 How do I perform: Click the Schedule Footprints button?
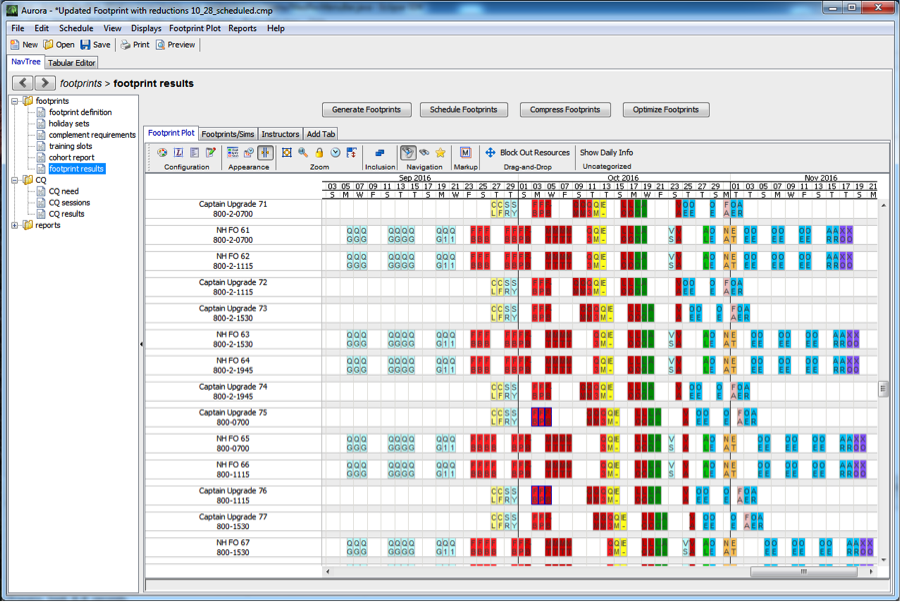[x=463, y=110]
